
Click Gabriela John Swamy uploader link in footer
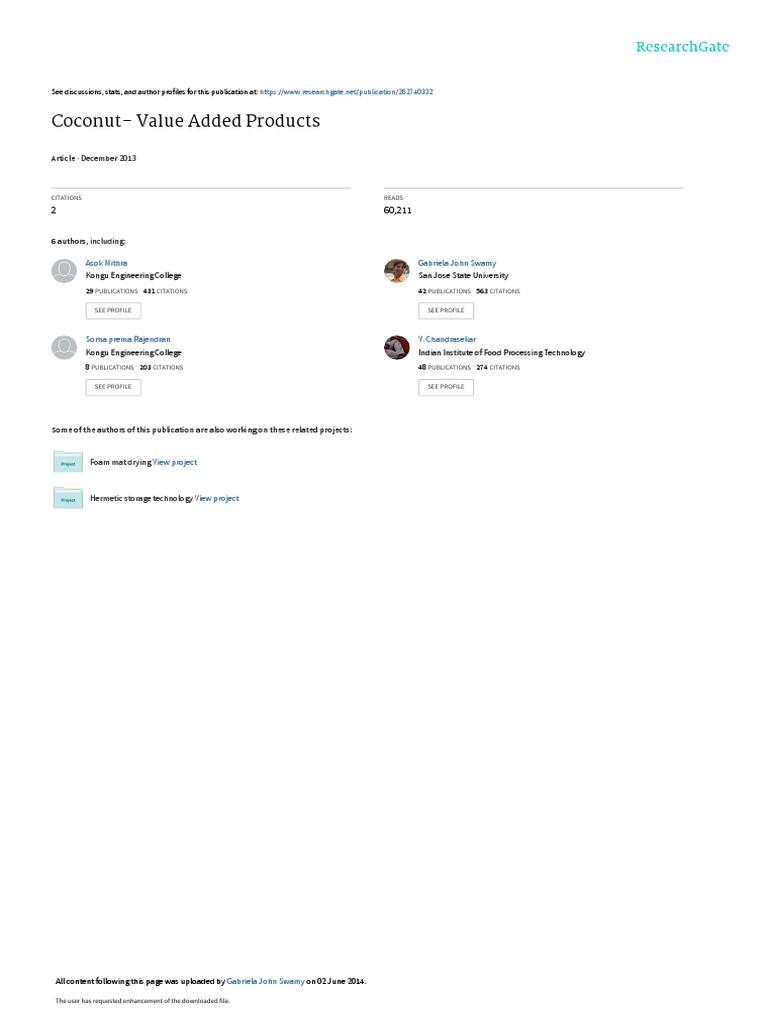[266, 982]
